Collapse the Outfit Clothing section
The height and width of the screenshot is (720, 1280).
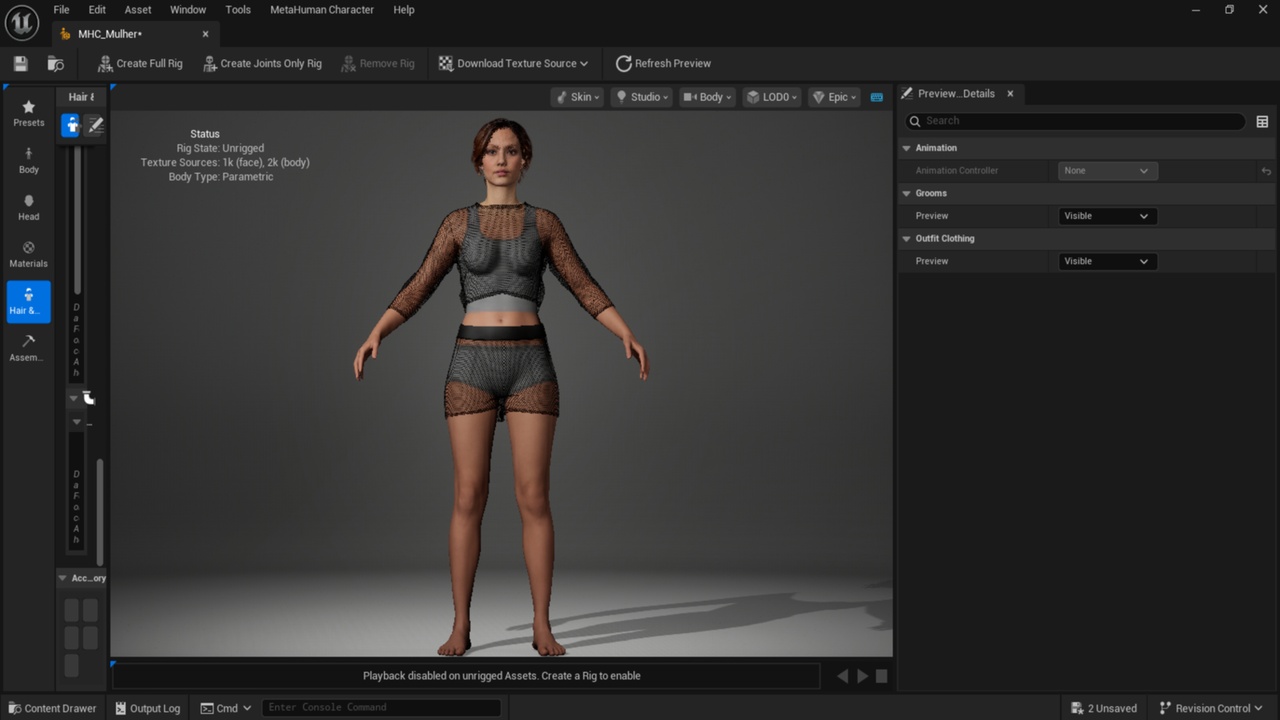point(907,238)
